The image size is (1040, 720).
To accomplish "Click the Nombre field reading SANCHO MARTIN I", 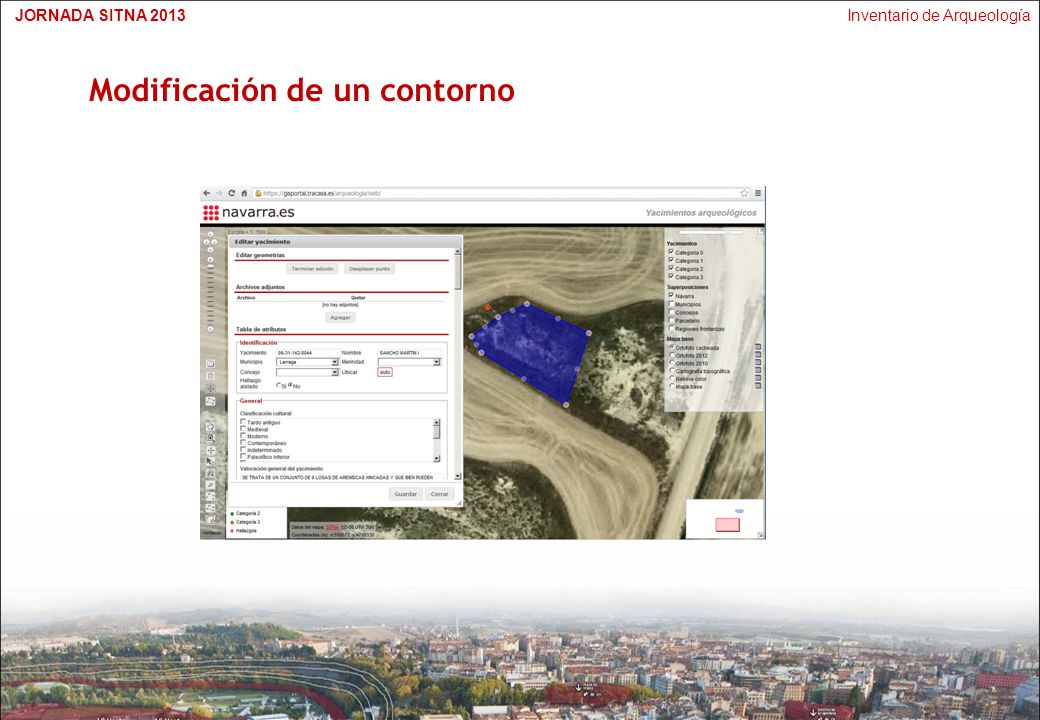I will (409, 353).
